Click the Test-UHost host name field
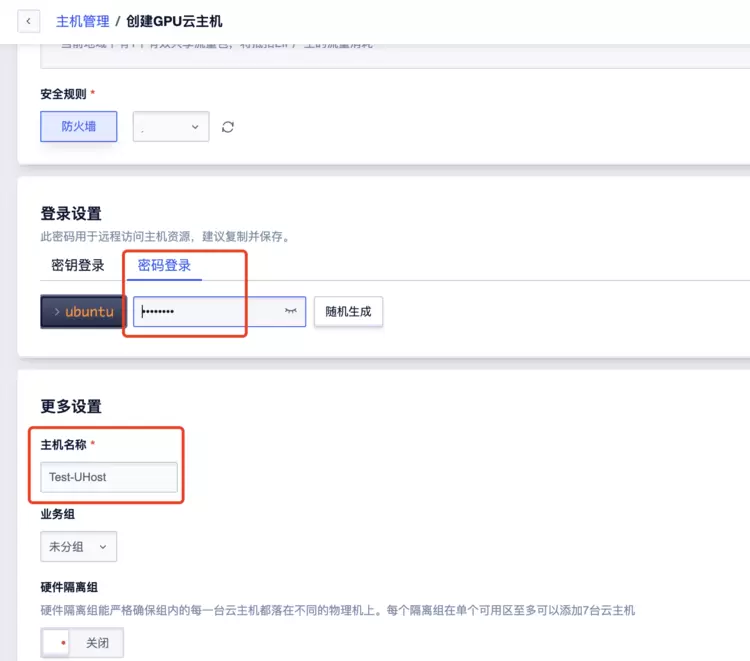Viewport: 750px width, 661px height. (x=109, y=477)
